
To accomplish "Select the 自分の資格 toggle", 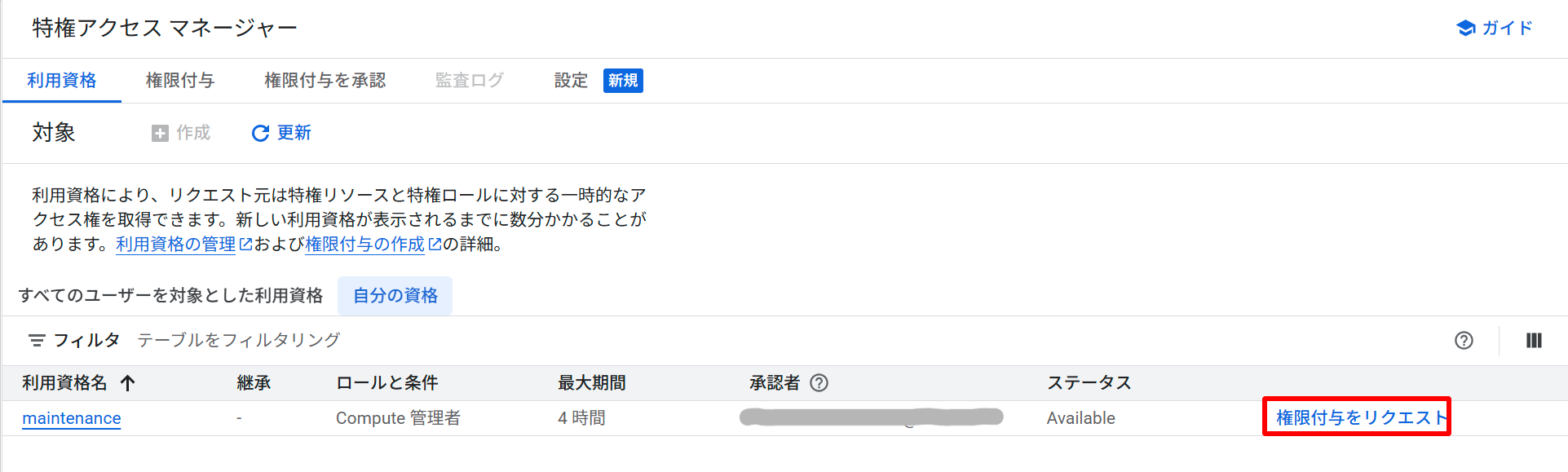I will (395, 295).
